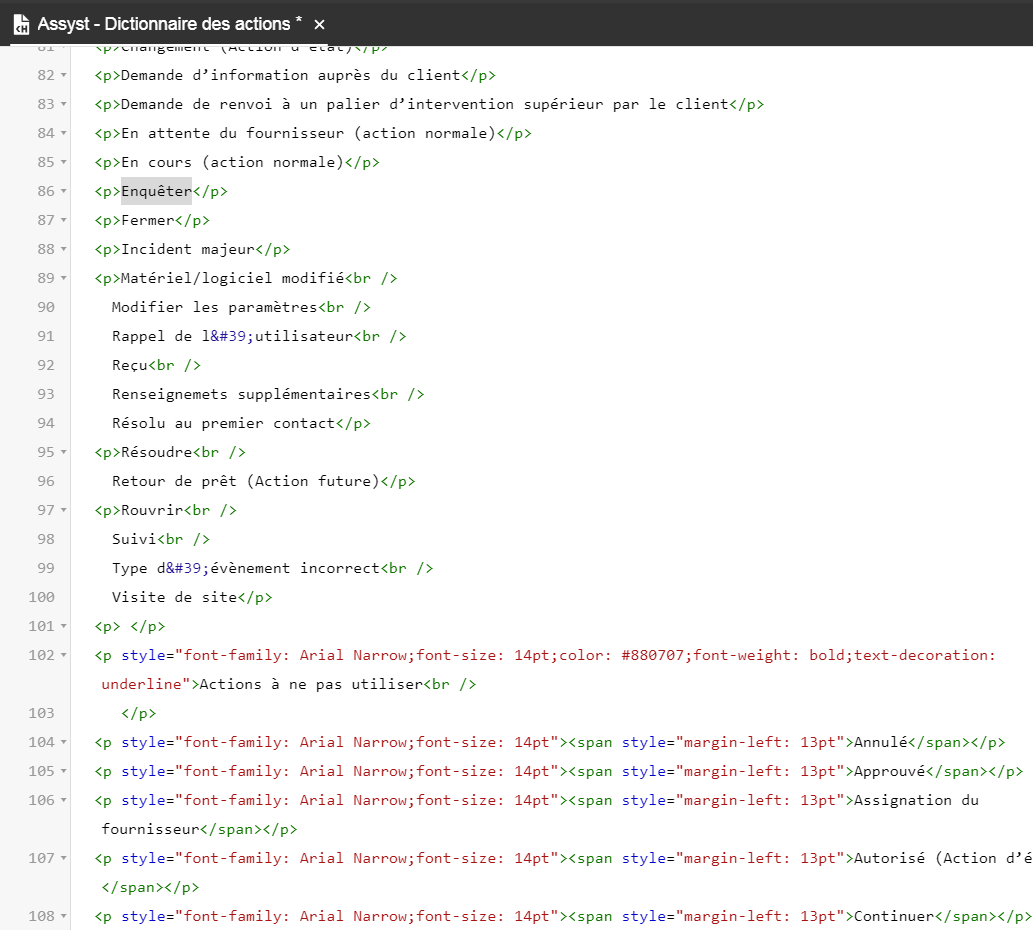Collapse the fold arrow on line 82
The height and width of the screenshot is (930, 1033).
coord(64,75)
